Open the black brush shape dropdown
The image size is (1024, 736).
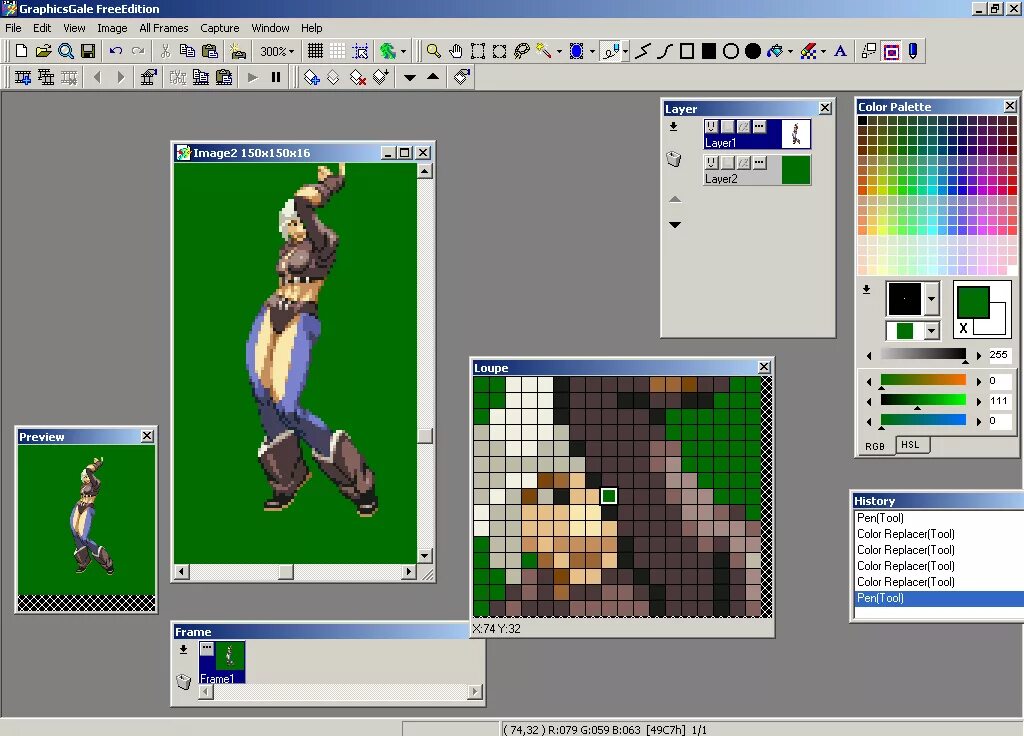[x=932, y=299]
